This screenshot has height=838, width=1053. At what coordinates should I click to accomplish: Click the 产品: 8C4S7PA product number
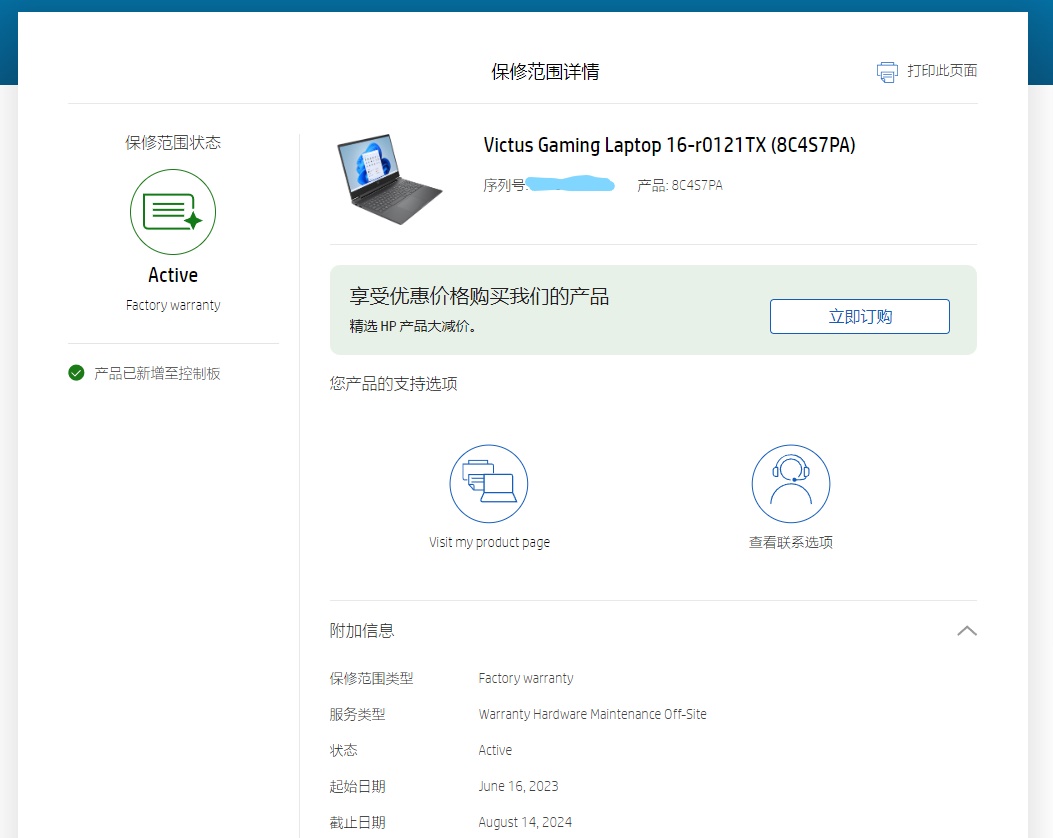pos(680,185)
